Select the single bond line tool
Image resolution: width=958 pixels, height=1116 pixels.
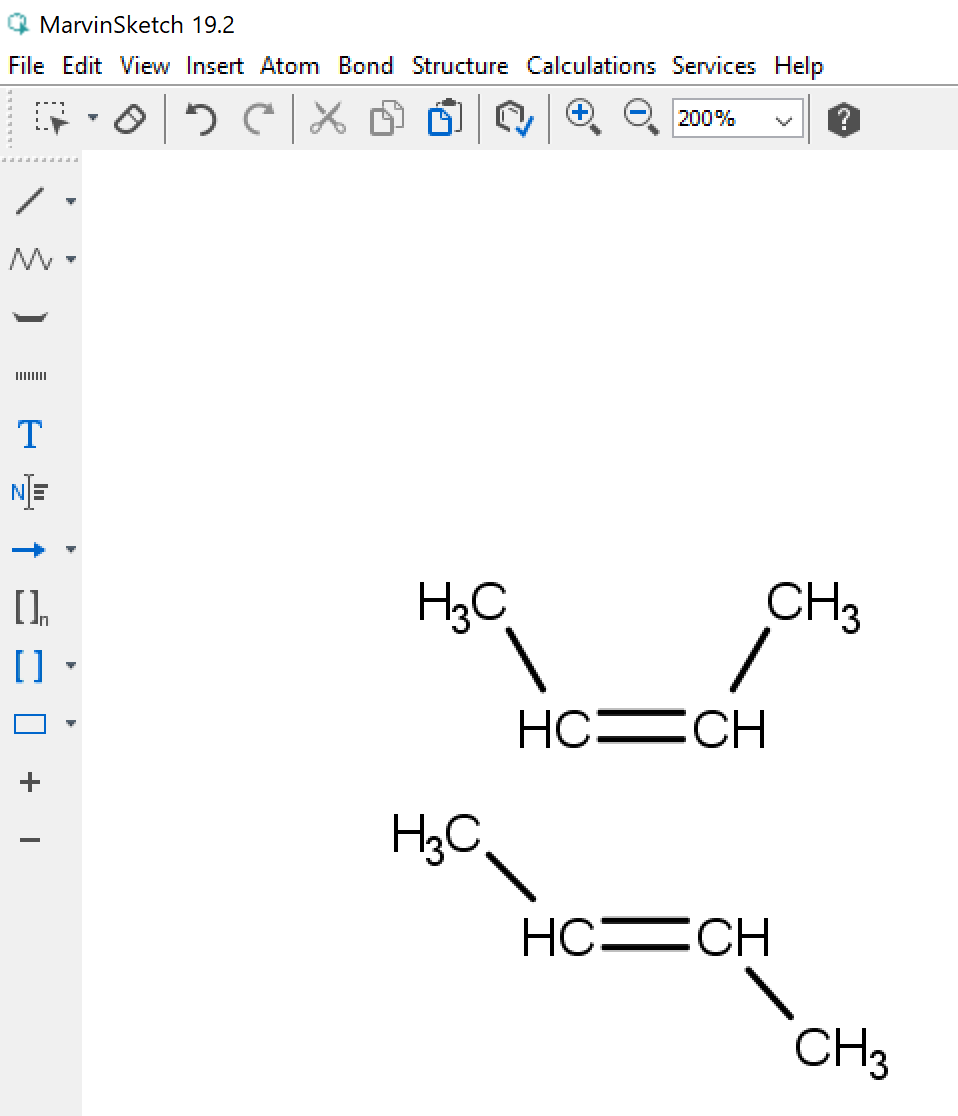30,201
